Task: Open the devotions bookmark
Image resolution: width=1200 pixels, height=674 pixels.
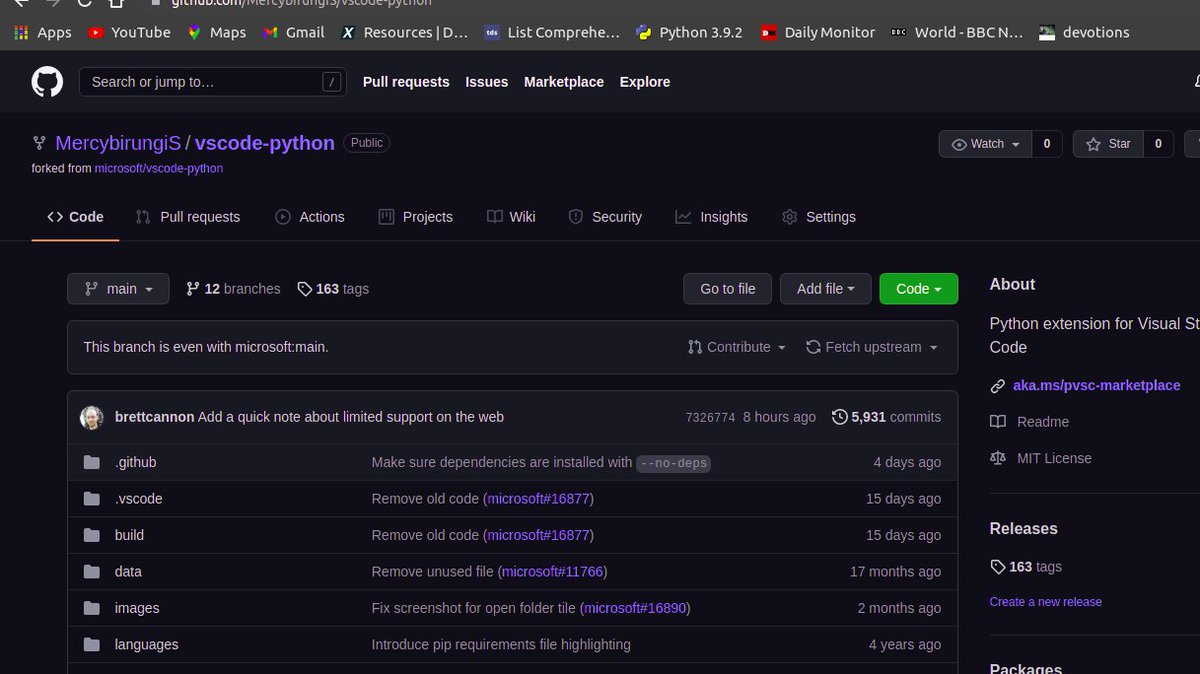Action: point(1084,32)
